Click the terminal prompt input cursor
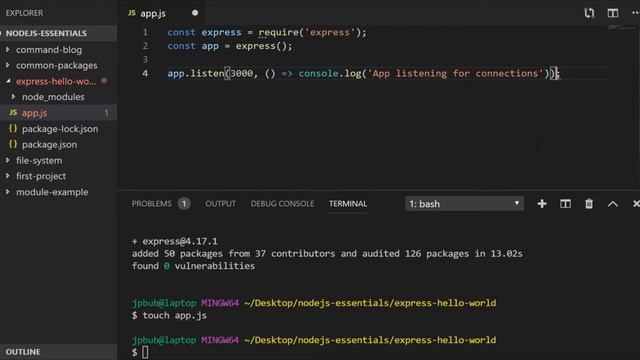Image resolution: width=640 pixels, height=360 pixels. [x=145, y=352]
